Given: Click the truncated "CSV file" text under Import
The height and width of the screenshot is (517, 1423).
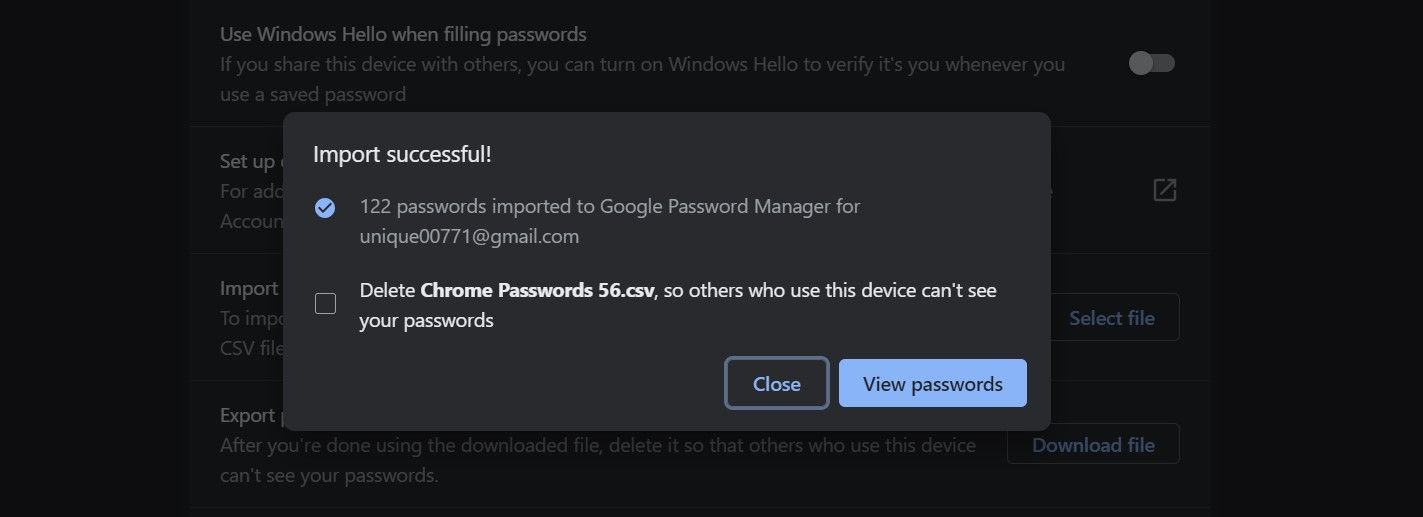Looking at the screenshot, I should pos(251,349).
